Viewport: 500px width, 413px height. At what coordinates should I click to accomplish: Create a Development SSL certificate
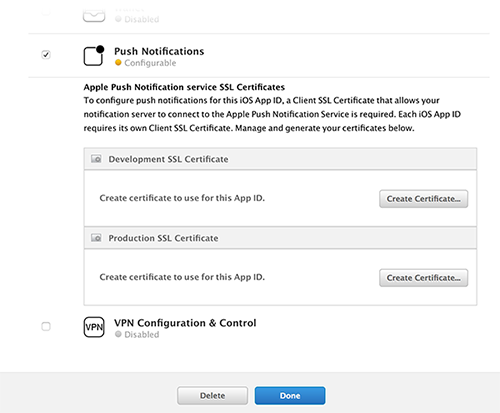click(423, 199)
